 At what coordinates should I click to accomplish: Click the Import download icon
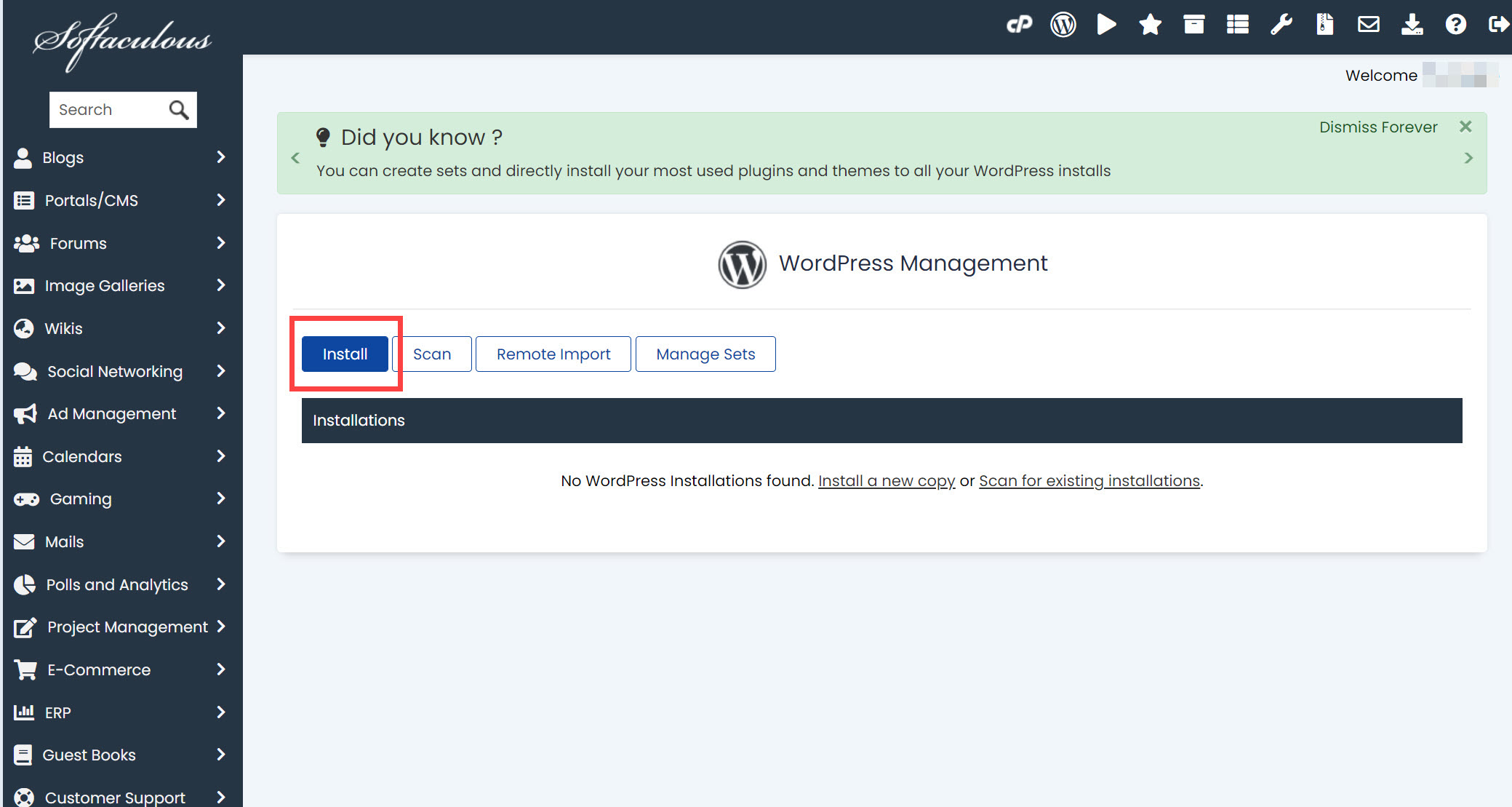1412,24
